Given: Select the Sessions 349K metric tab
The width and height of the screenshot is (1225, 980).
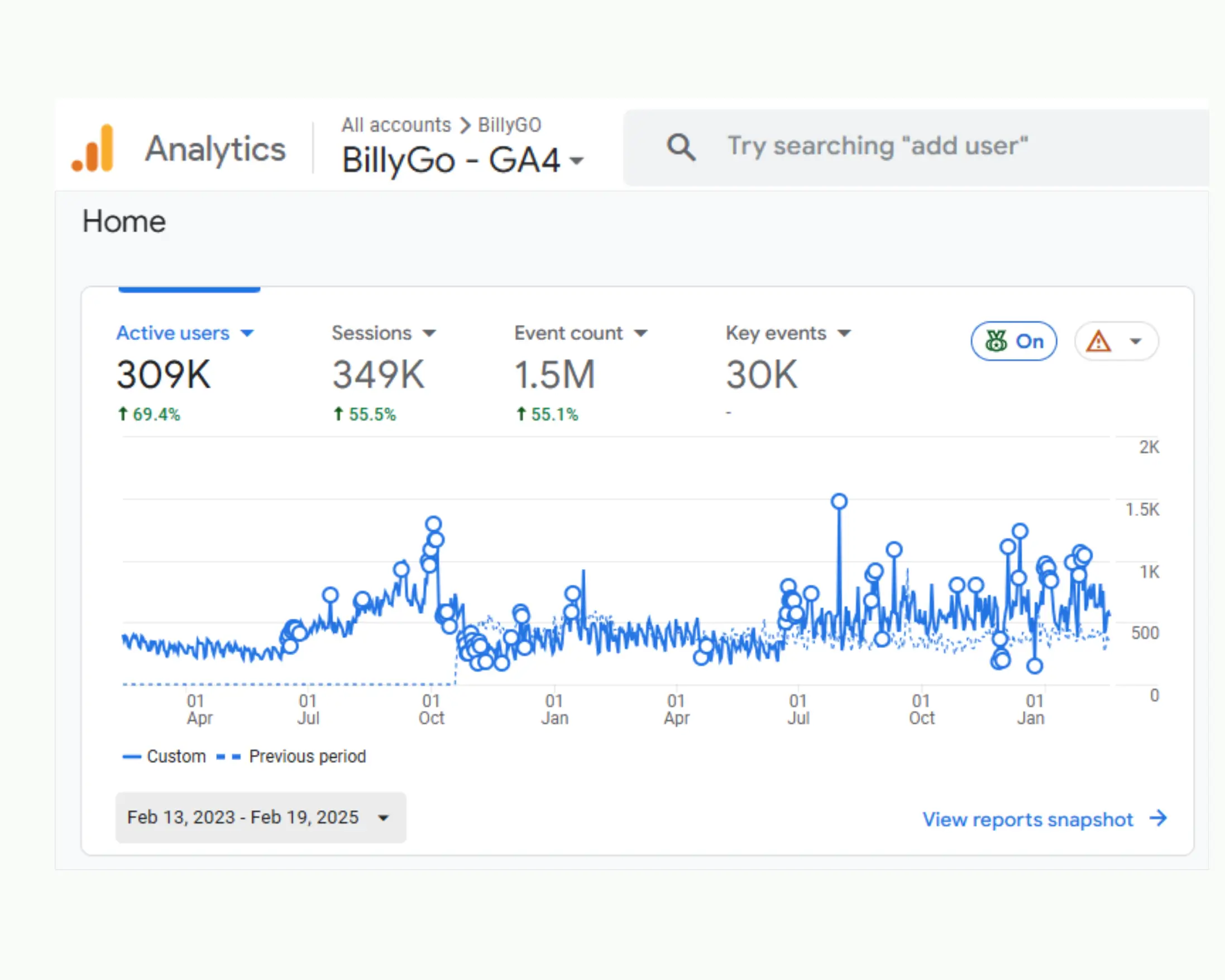Looking at the screenshot, I should (x=378, y=375).
